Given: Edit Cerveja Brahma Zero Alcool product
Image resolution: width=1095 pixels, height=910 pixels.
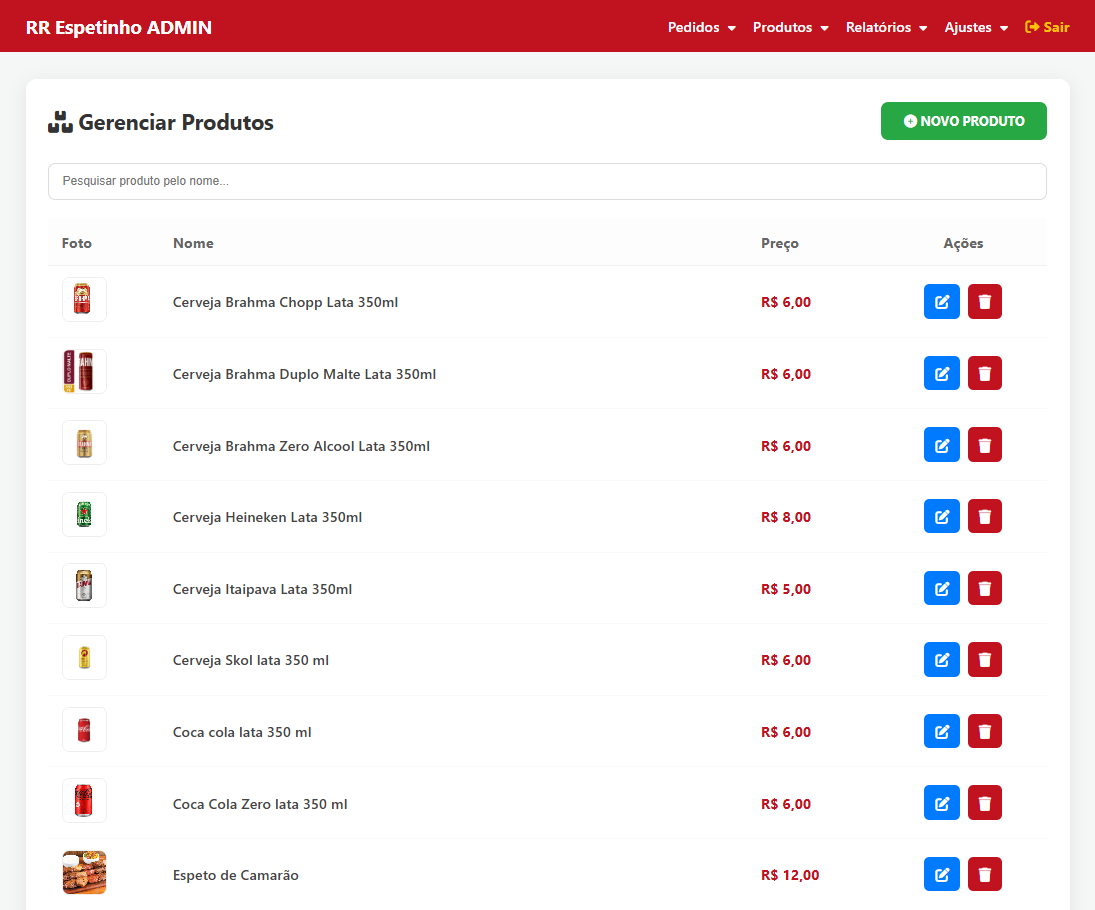Looking at the screenshot, I should point(941,445).
